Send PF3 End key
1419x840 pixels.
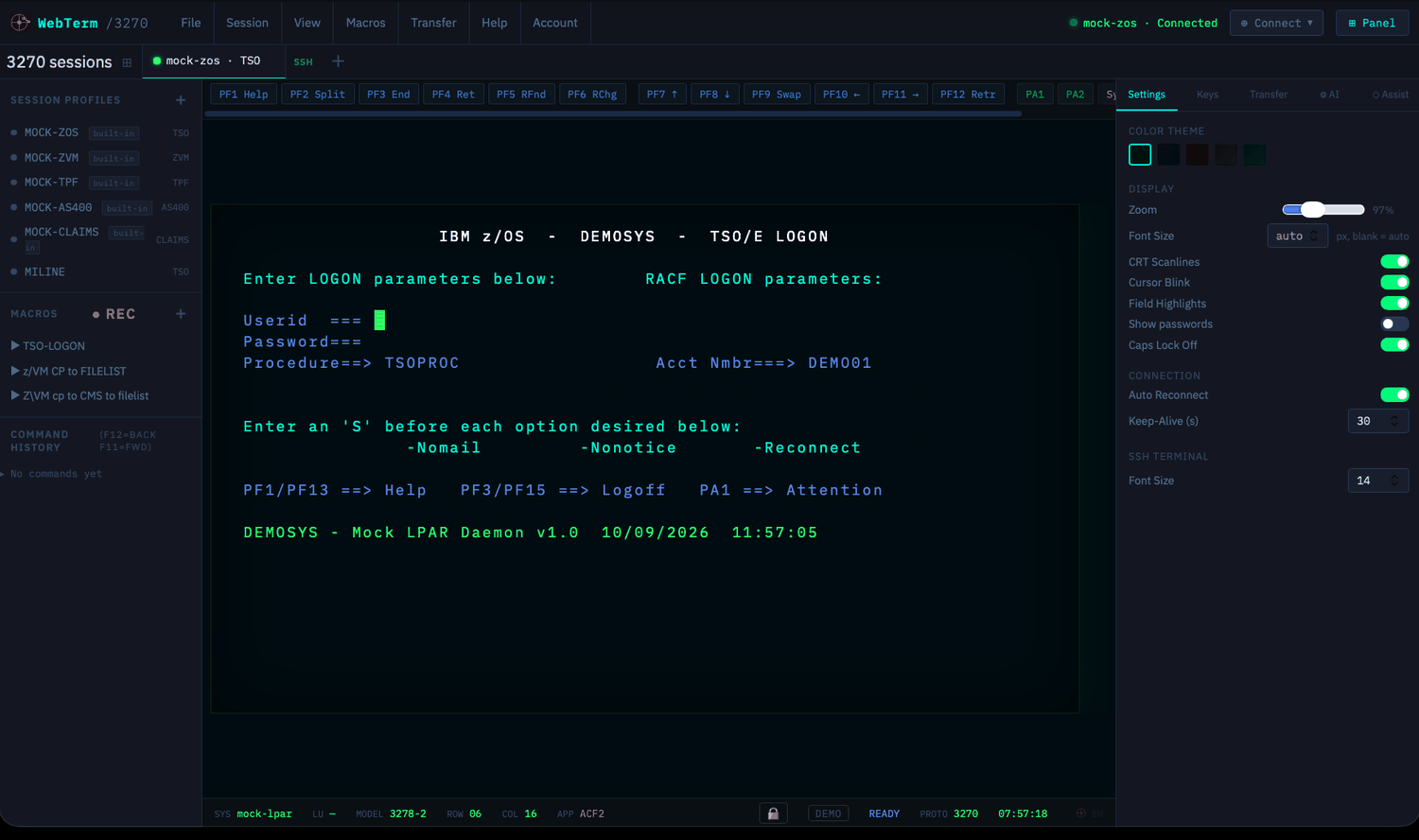[x=389, y=95]
